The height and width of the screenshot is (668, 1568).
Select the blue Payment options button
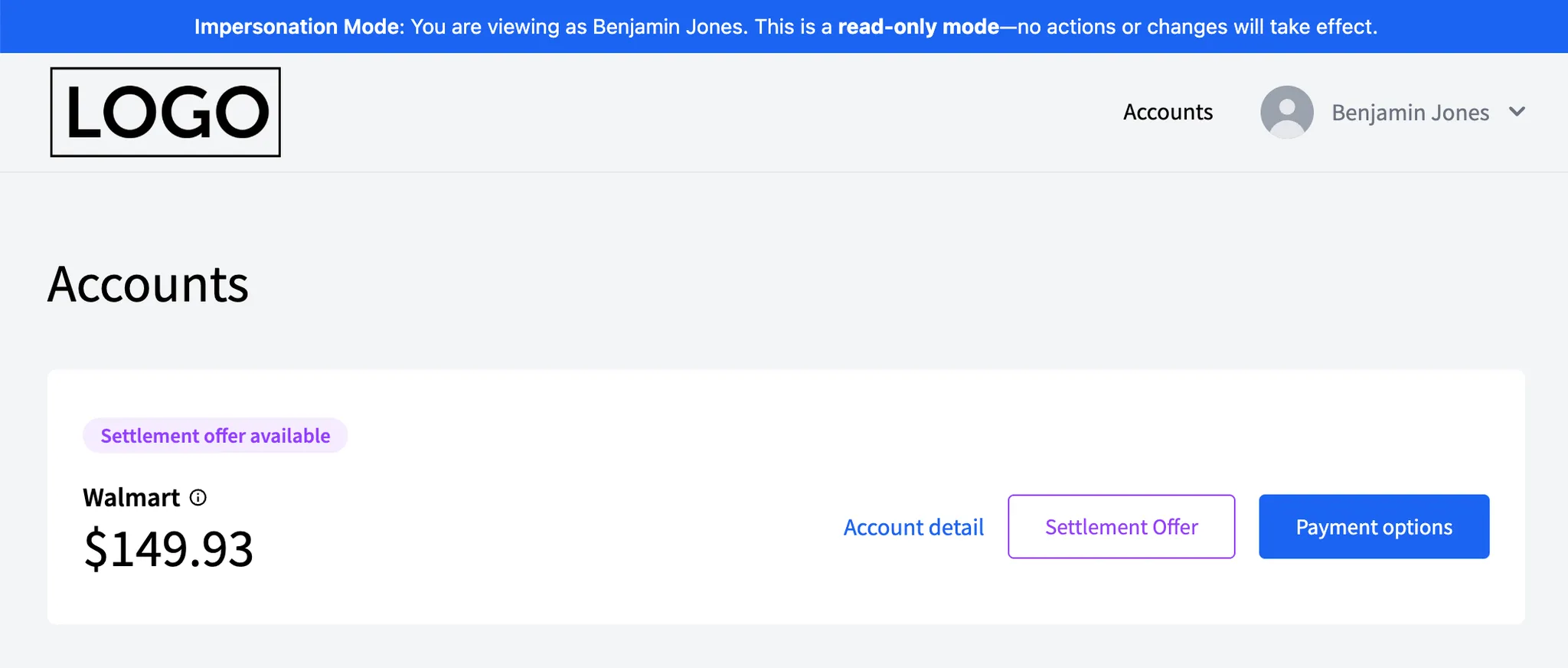(x=1374, y=527)
